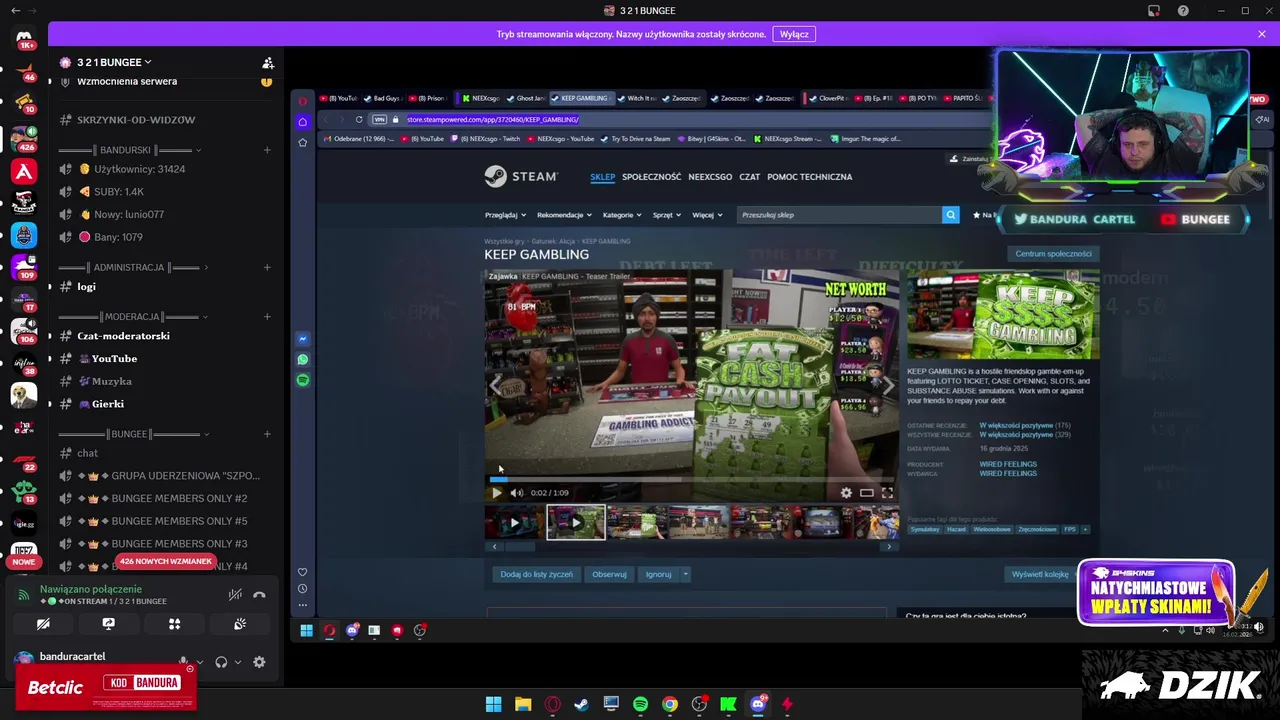The height and width of the screenshot is (720, 1280).
Task: Mute the Discord microphone
Action: point(183,662)
